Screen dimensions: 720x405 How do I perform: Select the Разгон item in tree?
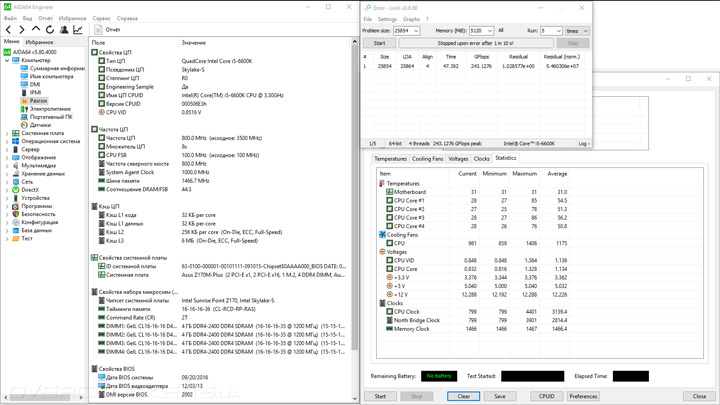coord(37,101)
